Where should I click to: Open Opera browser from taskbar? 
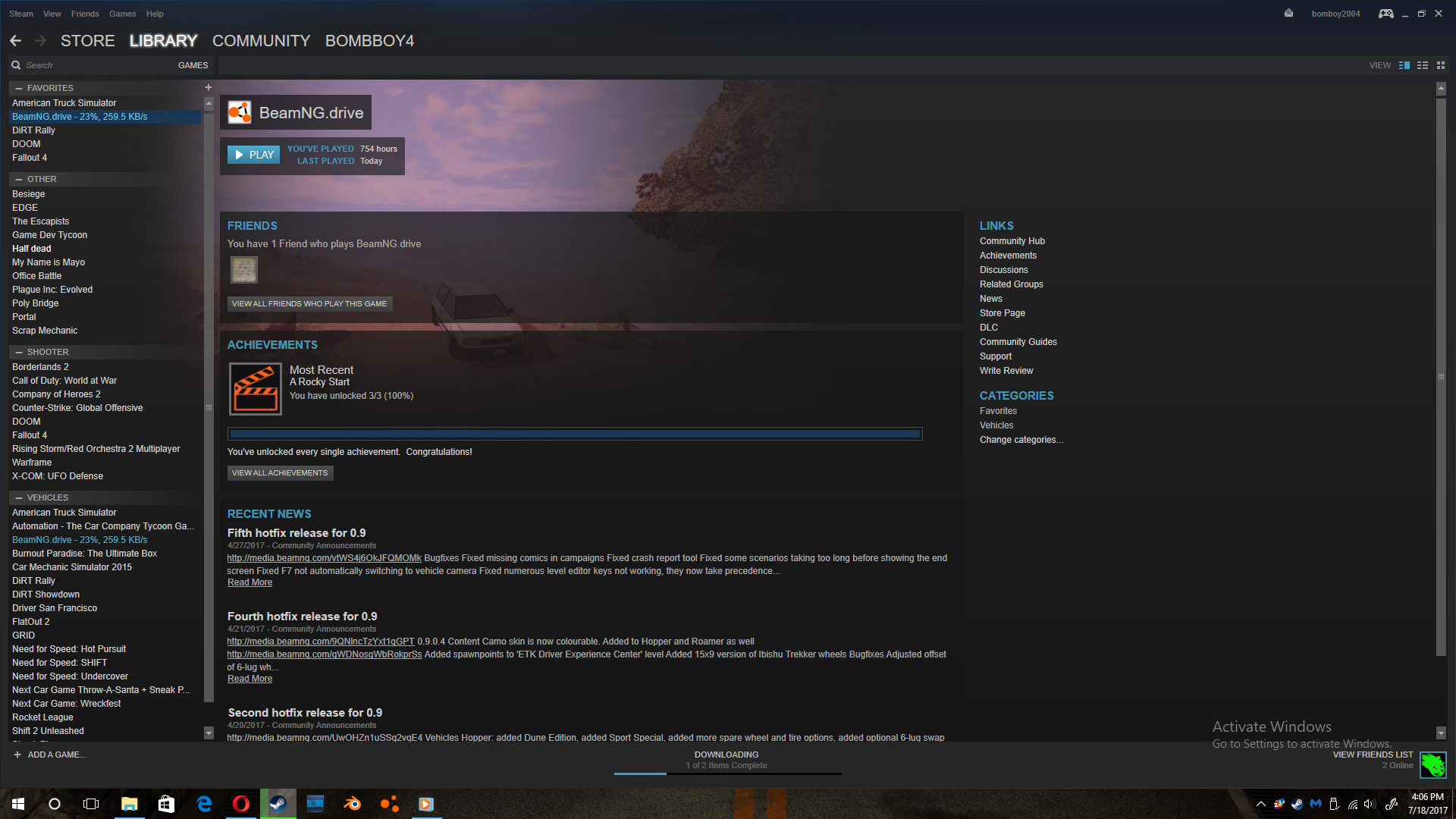point(241,804)
